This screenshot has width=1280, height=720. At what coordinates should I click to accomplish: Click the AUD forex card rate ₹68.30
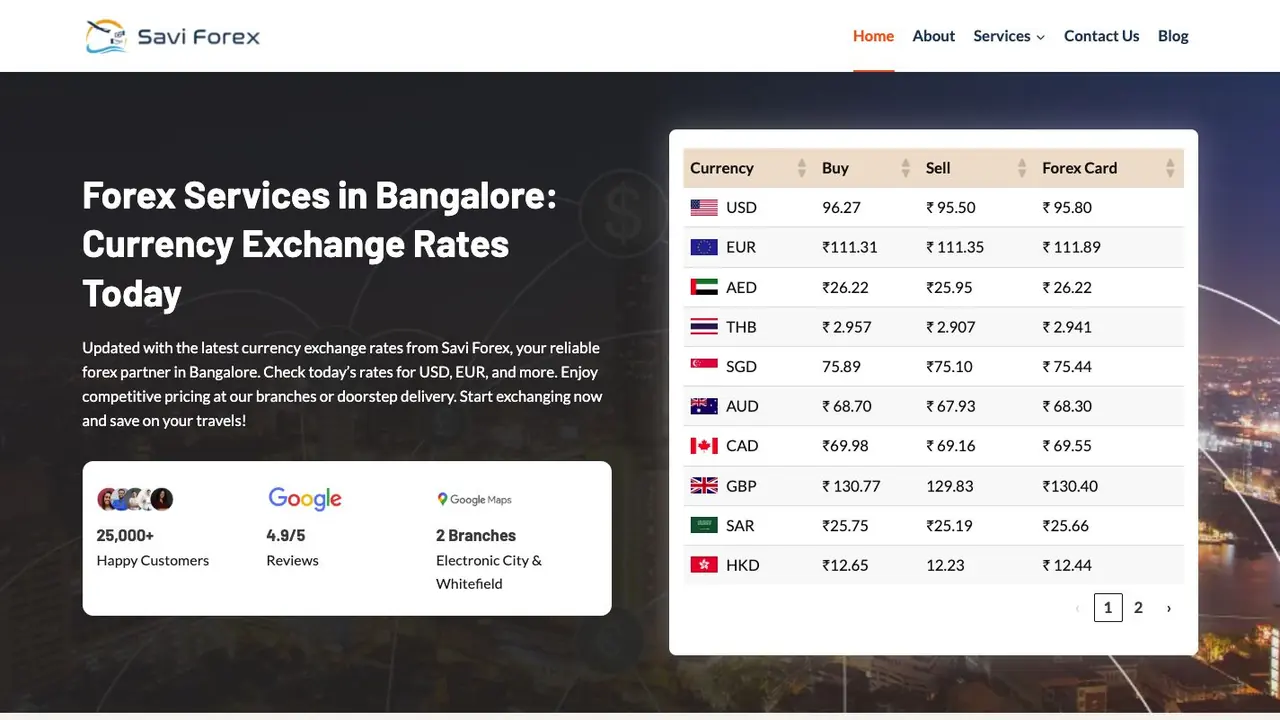click(1067, 406)
